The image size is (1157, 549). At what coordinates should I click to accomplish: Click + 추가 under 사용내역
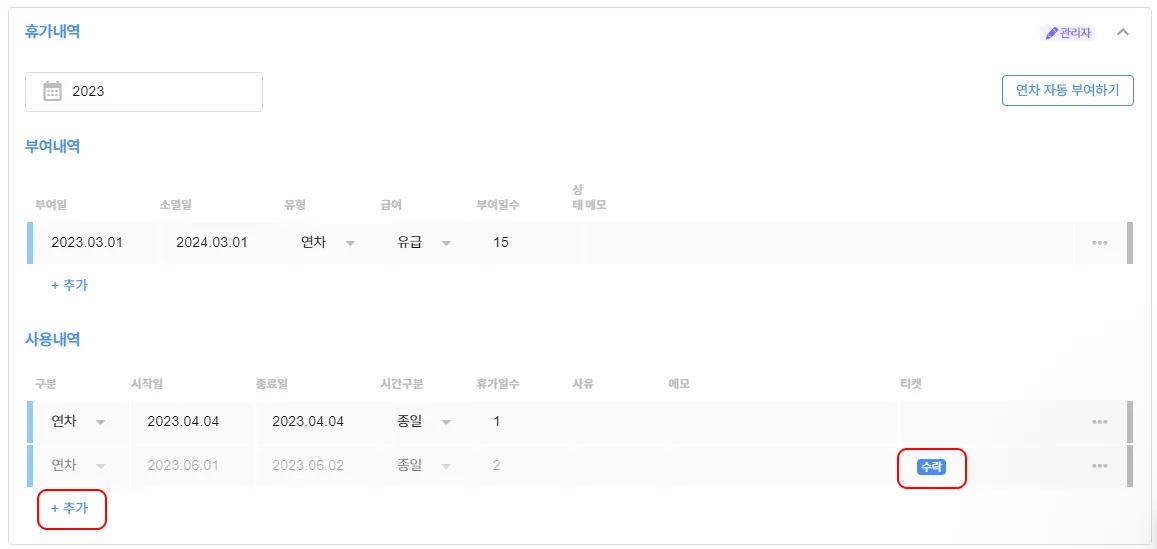69,508
